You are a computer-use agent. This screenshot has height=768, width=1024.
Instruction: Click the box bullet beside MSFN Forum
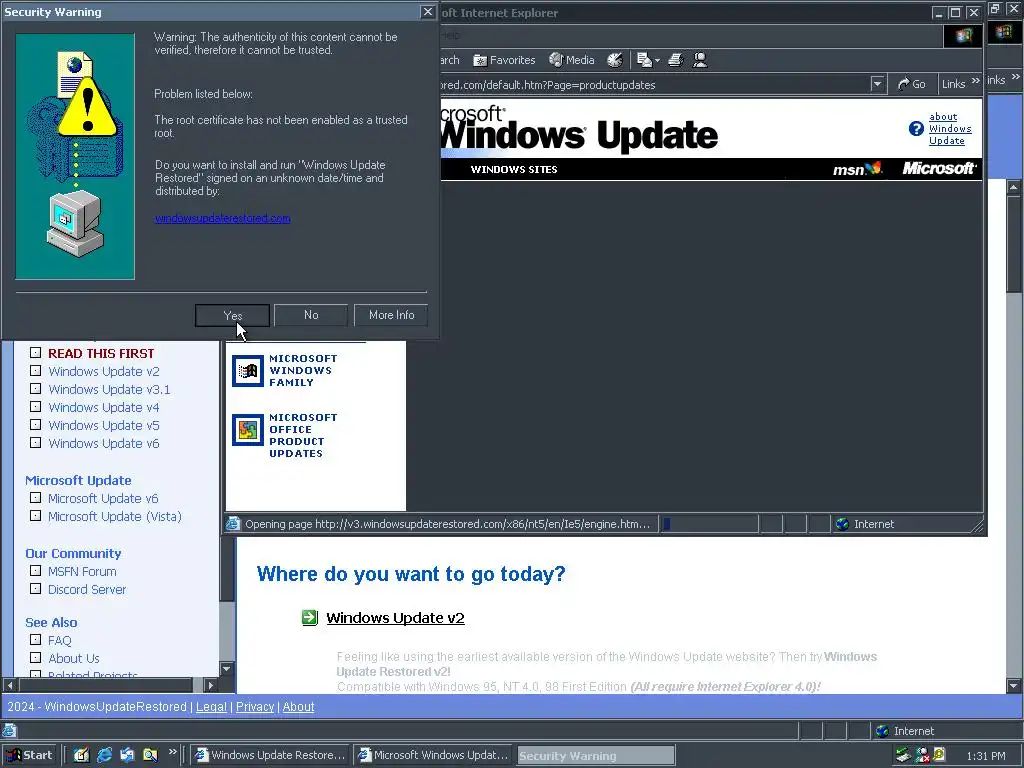pyautogui.click(x=35, y=571)
